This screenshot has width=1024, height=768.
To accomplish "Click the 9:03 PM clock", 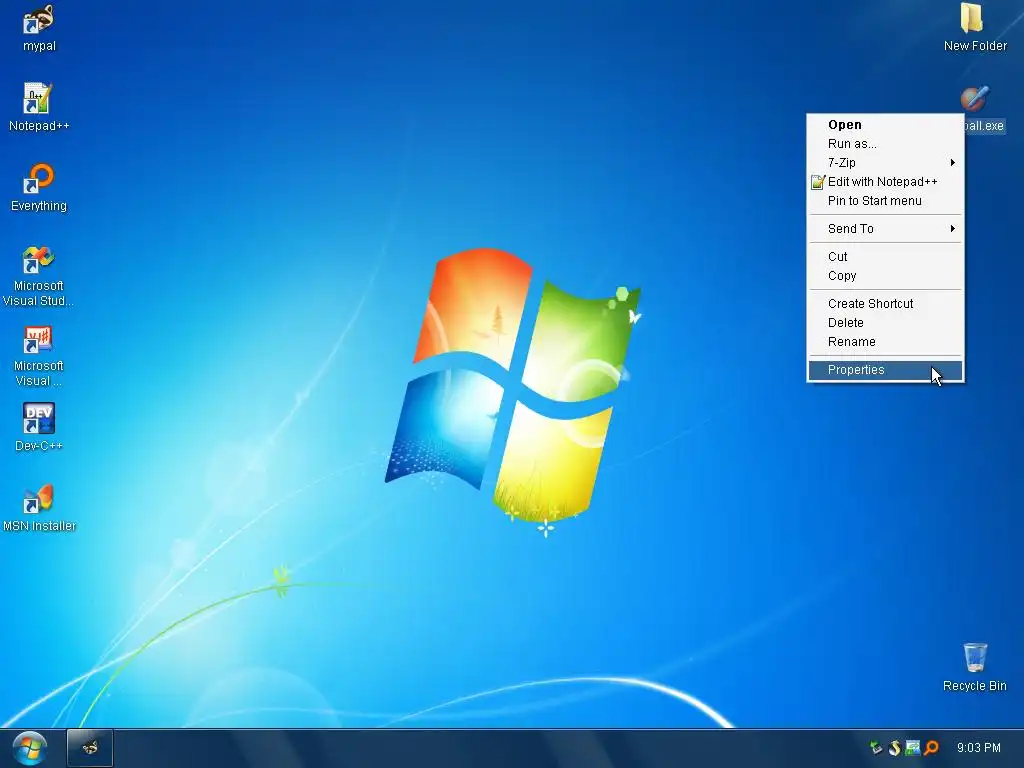I will click(x=978, y=748).
